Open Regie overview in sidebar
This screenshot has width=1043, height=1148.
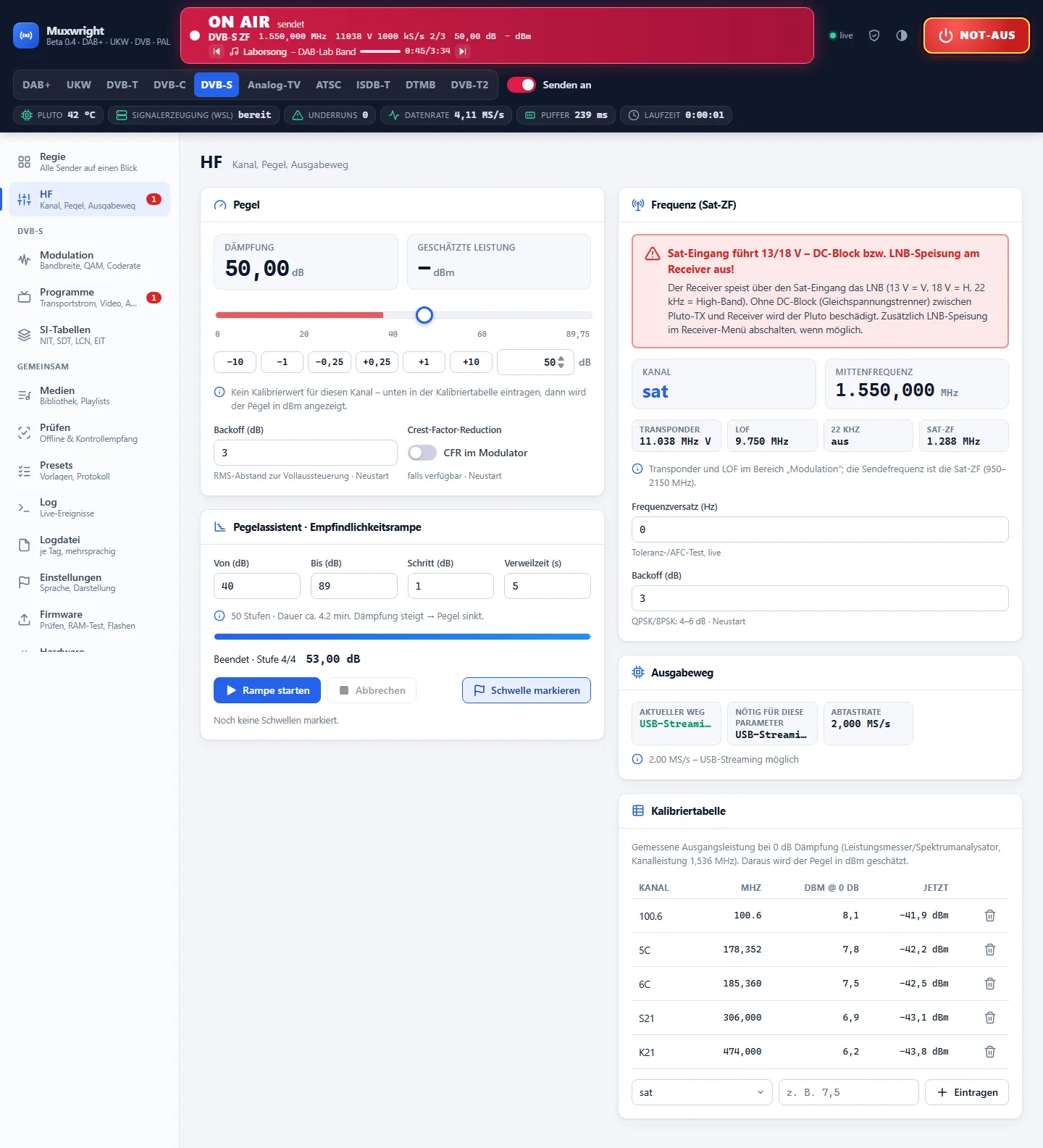pos(90,162)
